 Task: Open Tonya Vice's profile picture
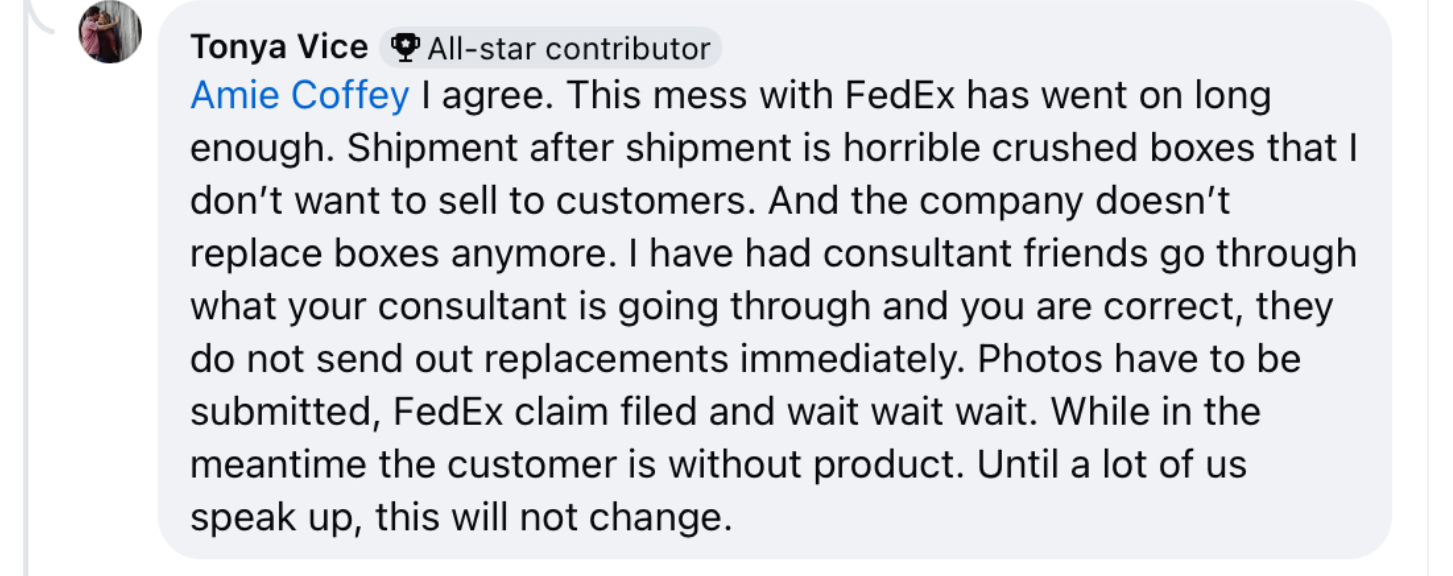click(x=110, y=32)
